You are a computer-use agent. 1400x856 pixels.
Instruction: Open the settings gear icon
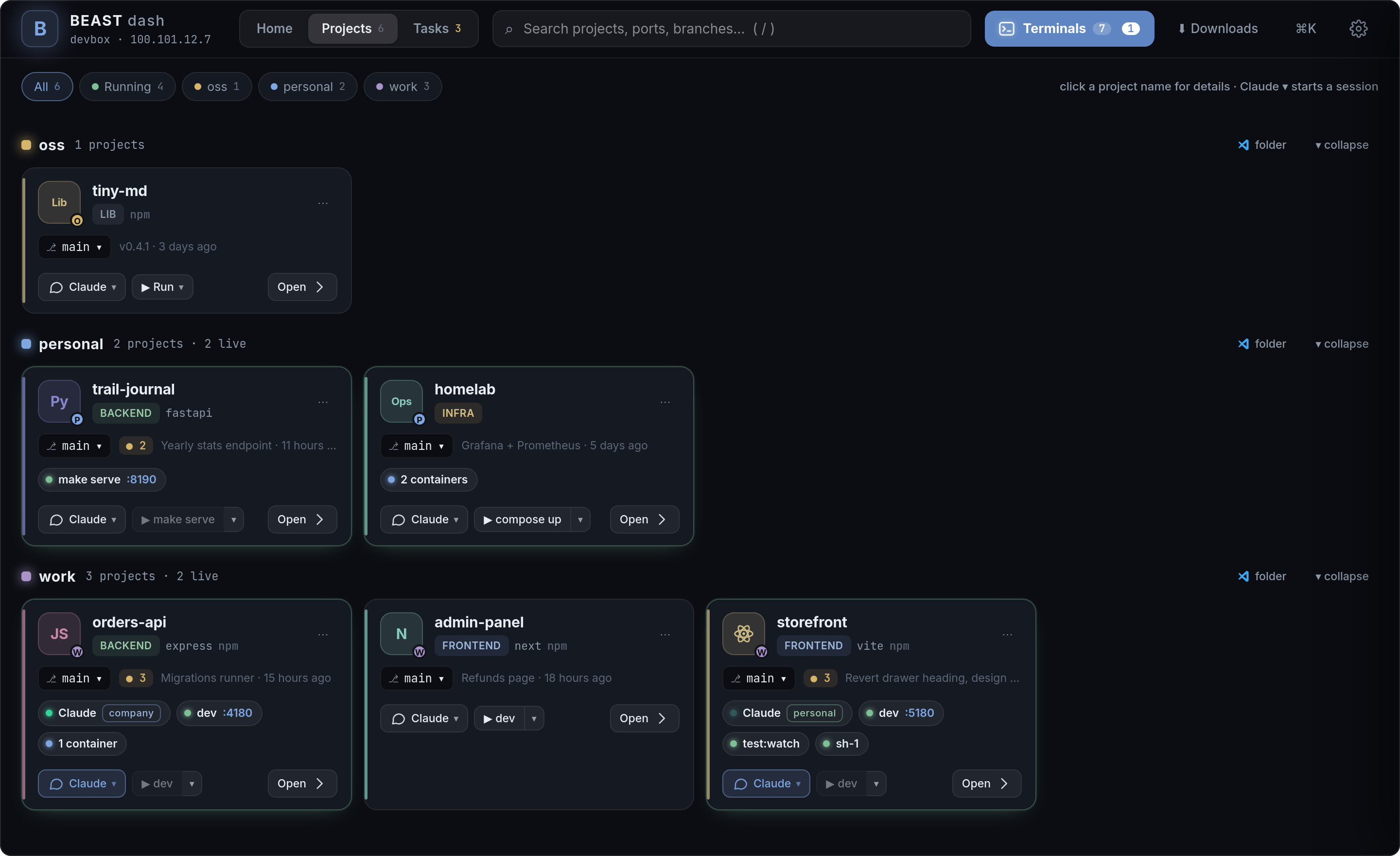tap(1358, 28)
